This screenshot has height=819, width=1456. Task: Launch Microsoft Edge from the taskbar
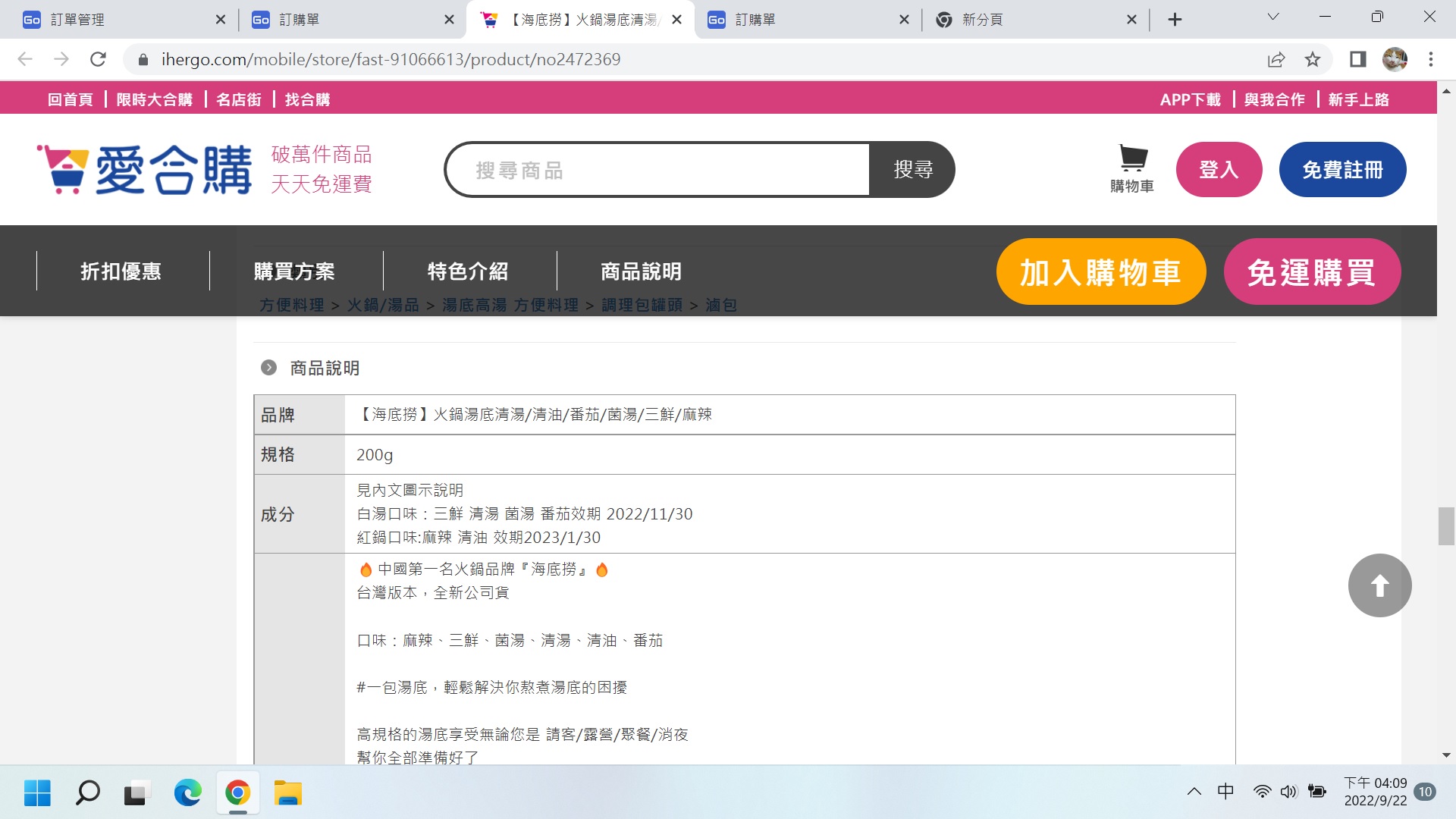[x=187, y=793]
